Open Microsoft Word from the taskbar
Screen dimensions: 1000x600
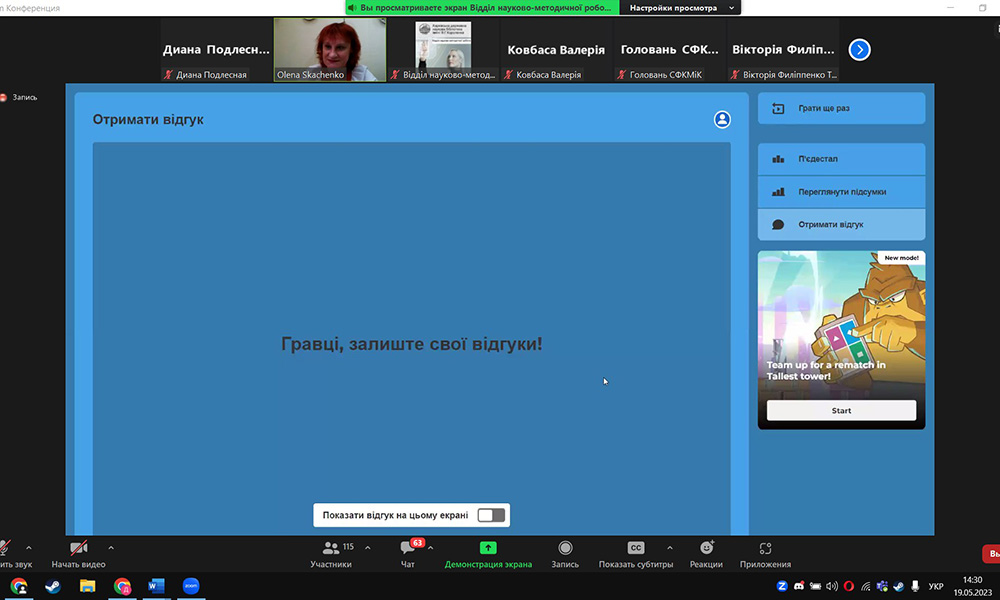(156, 586)
